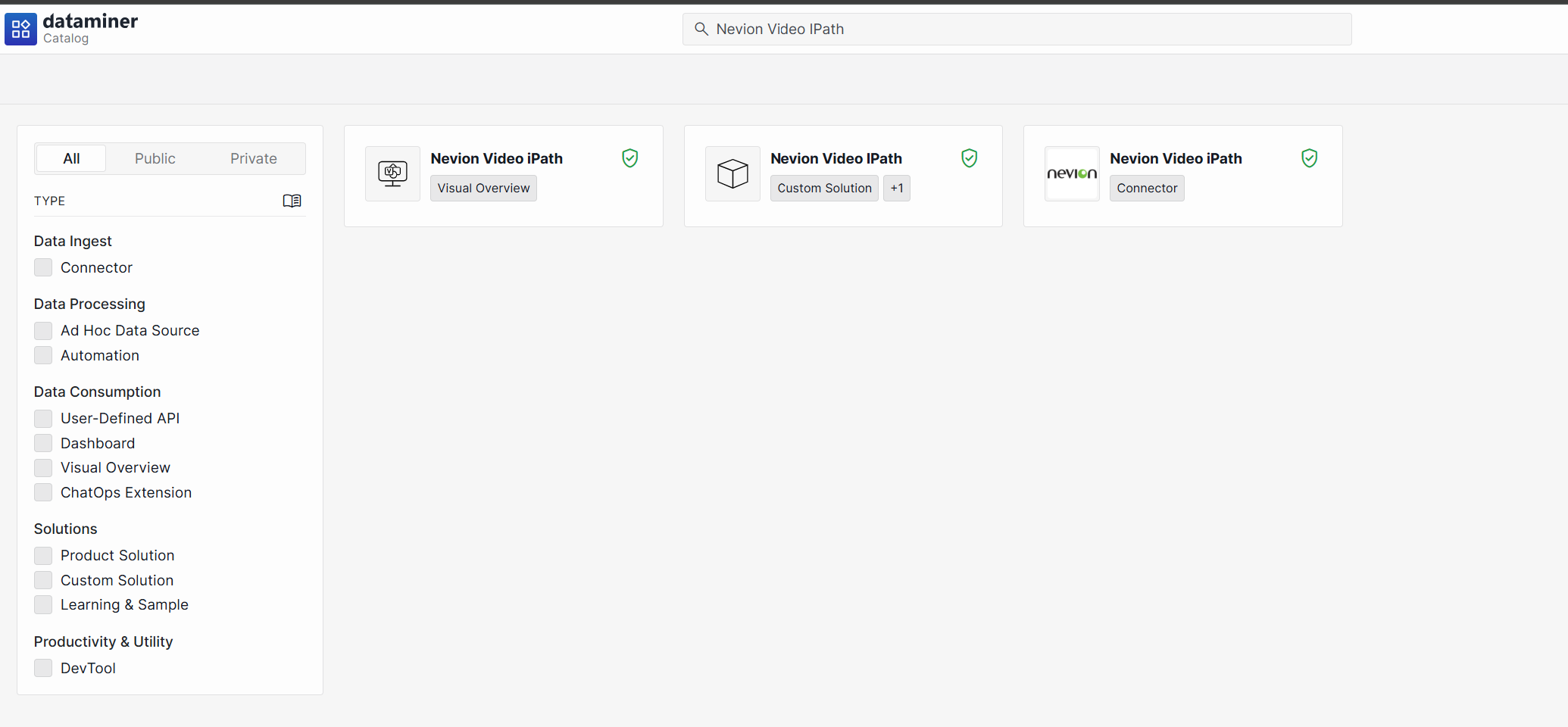Check the Learning & Sample checkbox
The image size is (1568, 727).
click(x=43, y=604)
